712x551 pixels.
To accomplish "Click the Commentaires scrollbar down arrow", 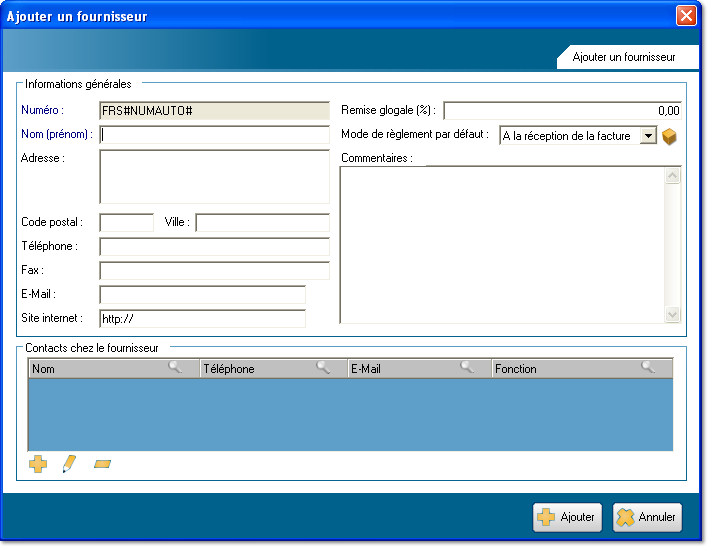I will click(672, 314).
